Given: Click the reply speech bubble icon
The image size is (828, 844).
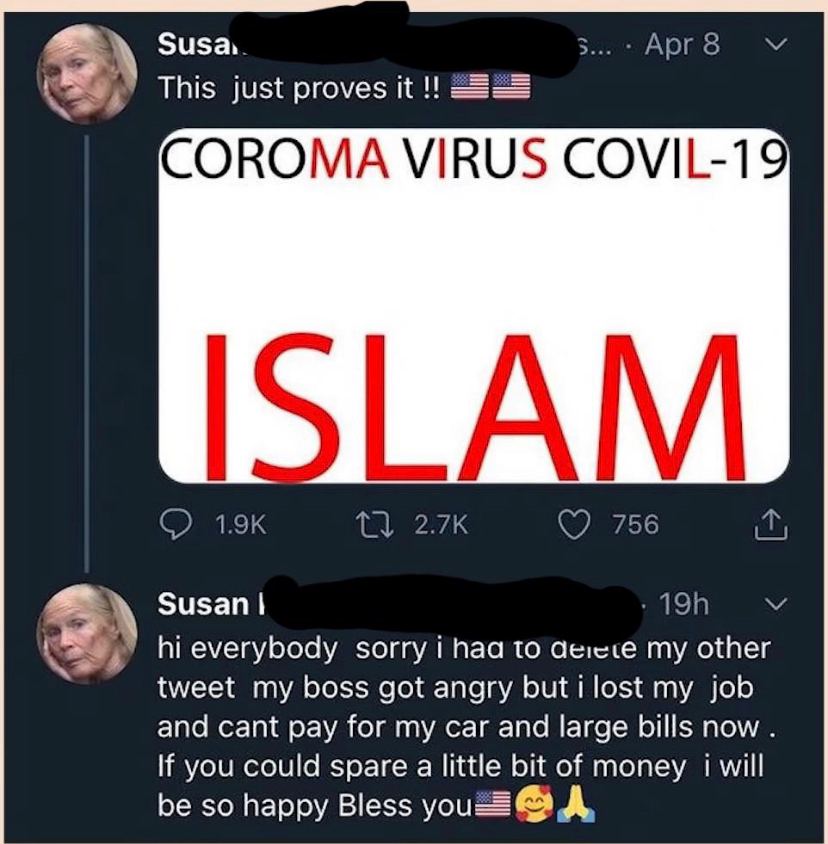Looking at the screenshot, I should (175, 525).
